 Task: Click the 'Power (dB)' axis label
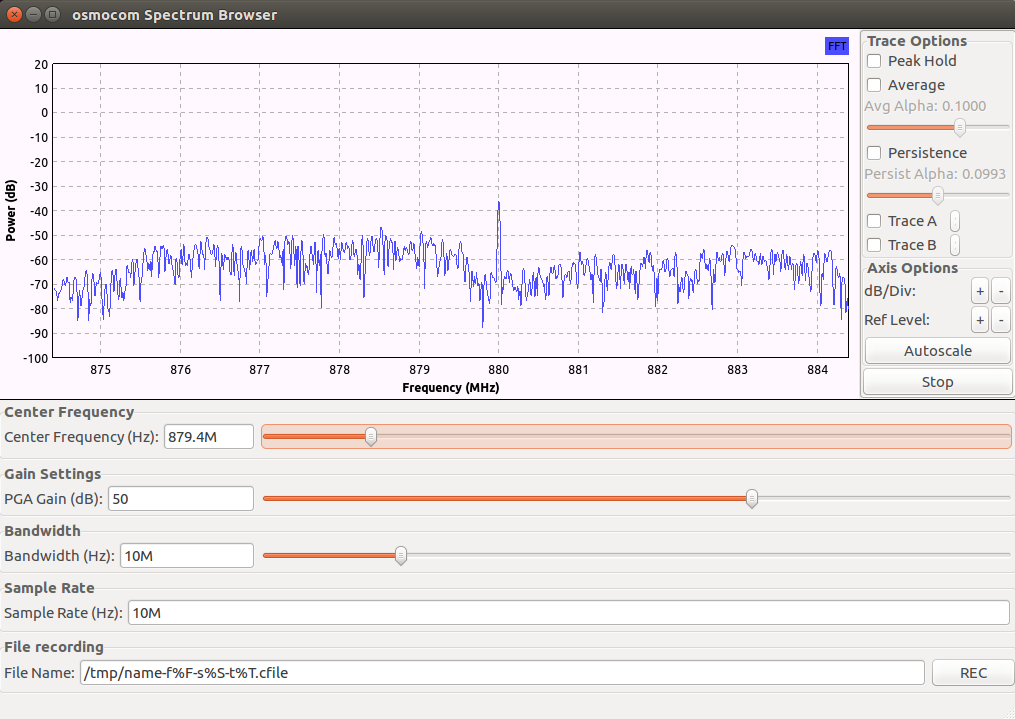(10, 210)
